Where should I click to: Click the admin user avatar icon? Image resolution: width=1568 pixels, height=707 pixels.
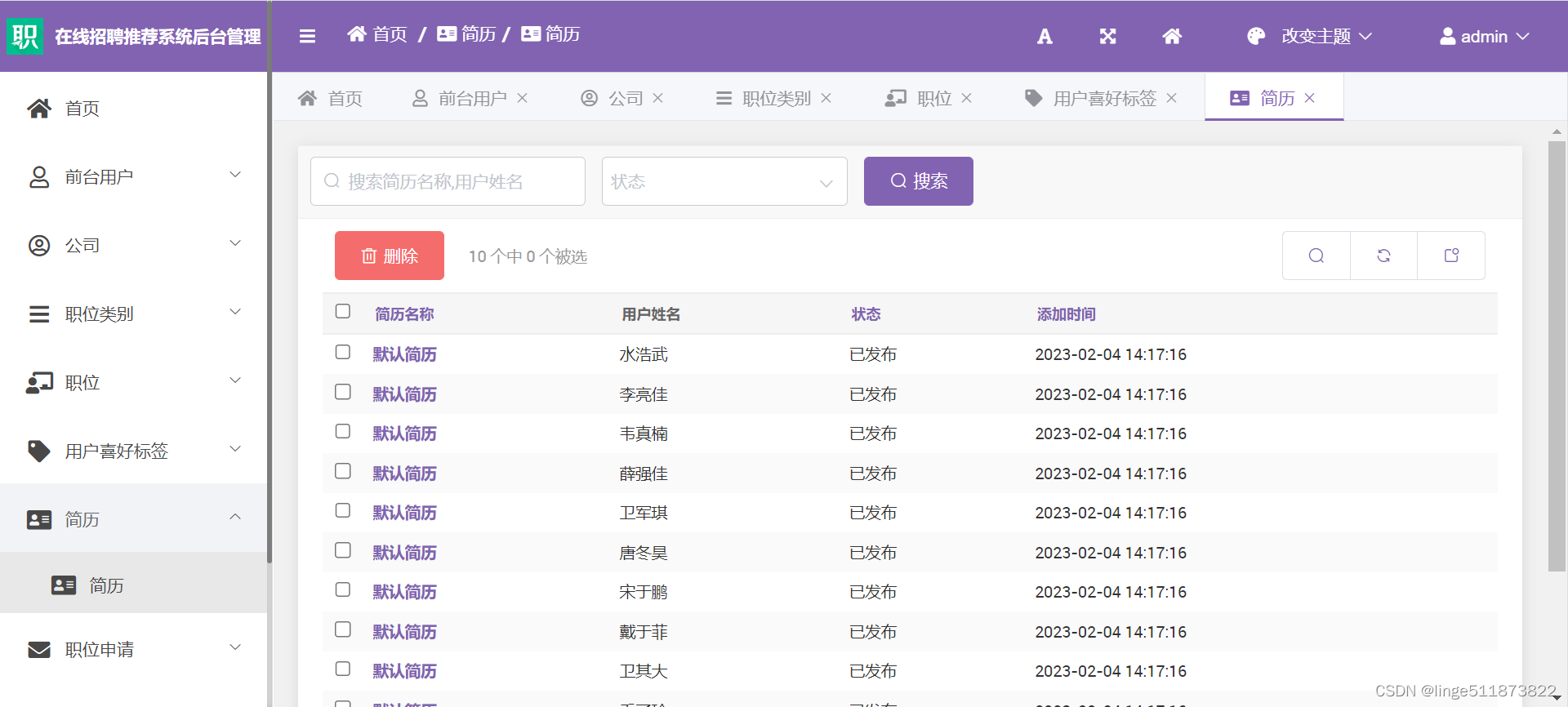click(x=1448, y=36)
